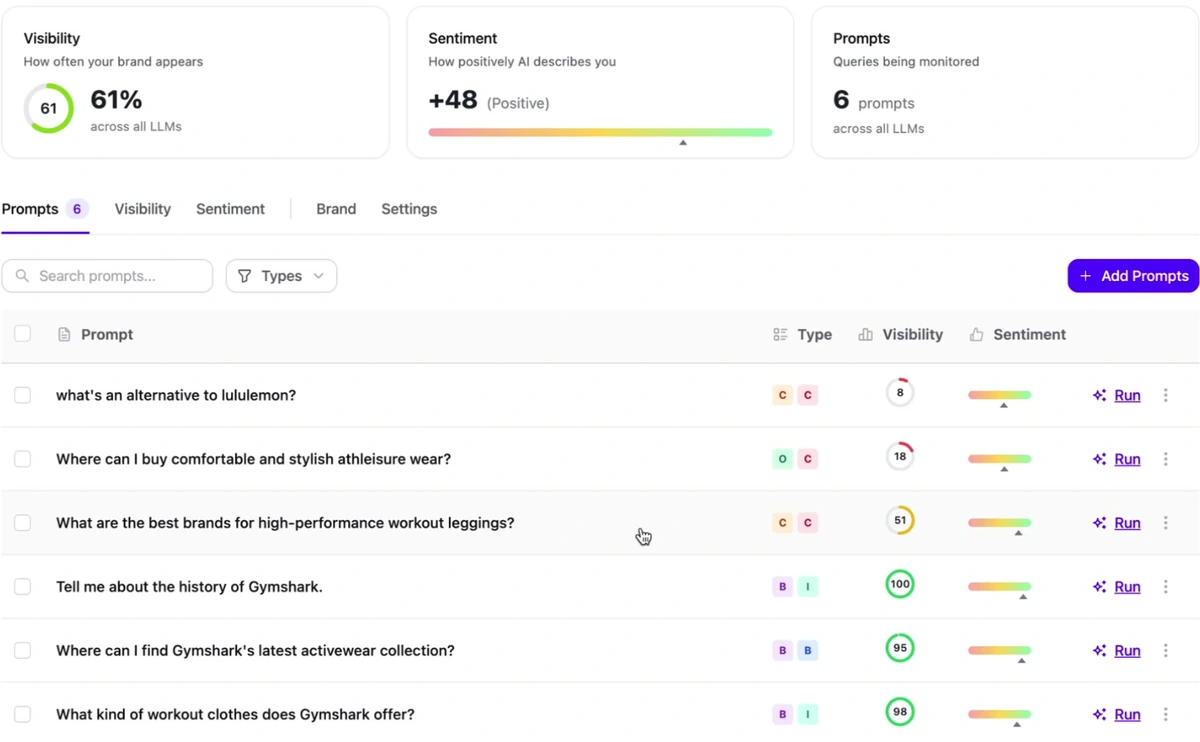This screenshot has width=1200, height=742.
Task: Click visibility score 98 gauge
Action: click(900, 712)
